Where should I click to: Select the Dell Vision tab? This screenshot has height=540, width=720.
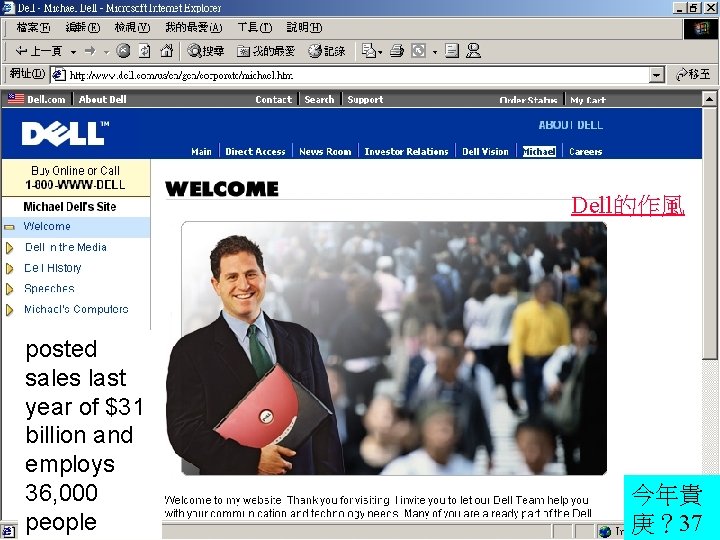(x=485, y=152)
